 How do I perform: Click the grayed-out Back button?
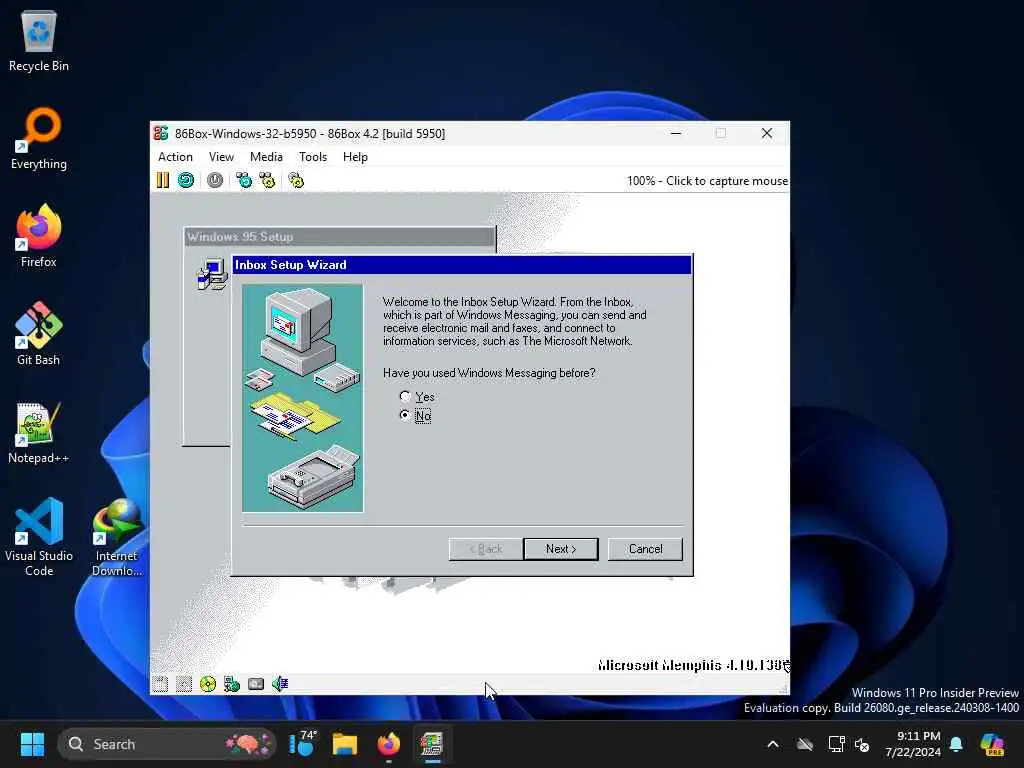(x=486, y=549)
